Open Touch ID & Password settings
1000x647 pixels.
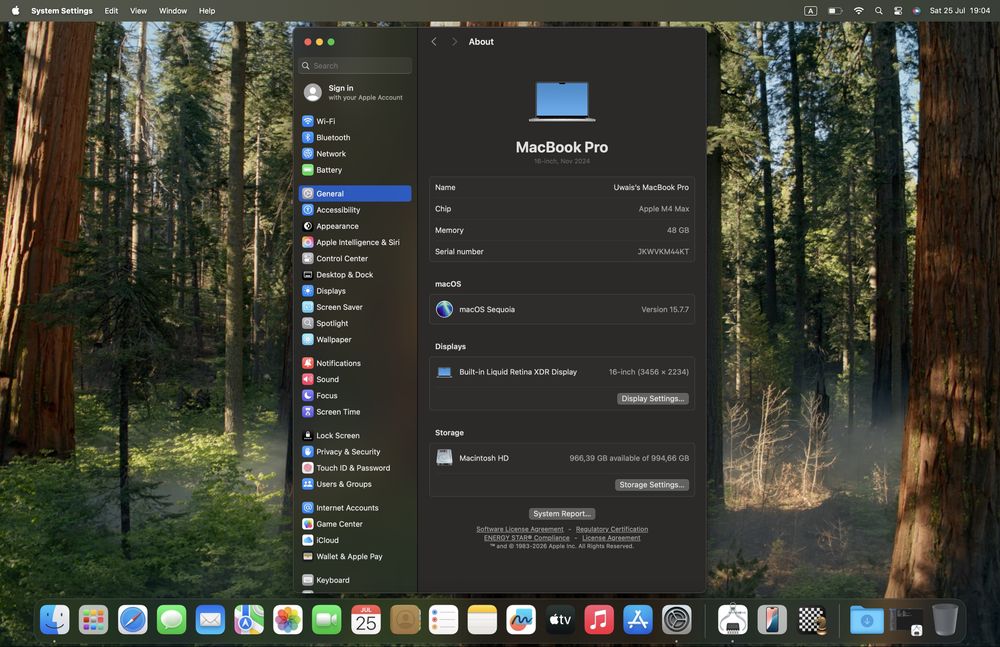355,468
